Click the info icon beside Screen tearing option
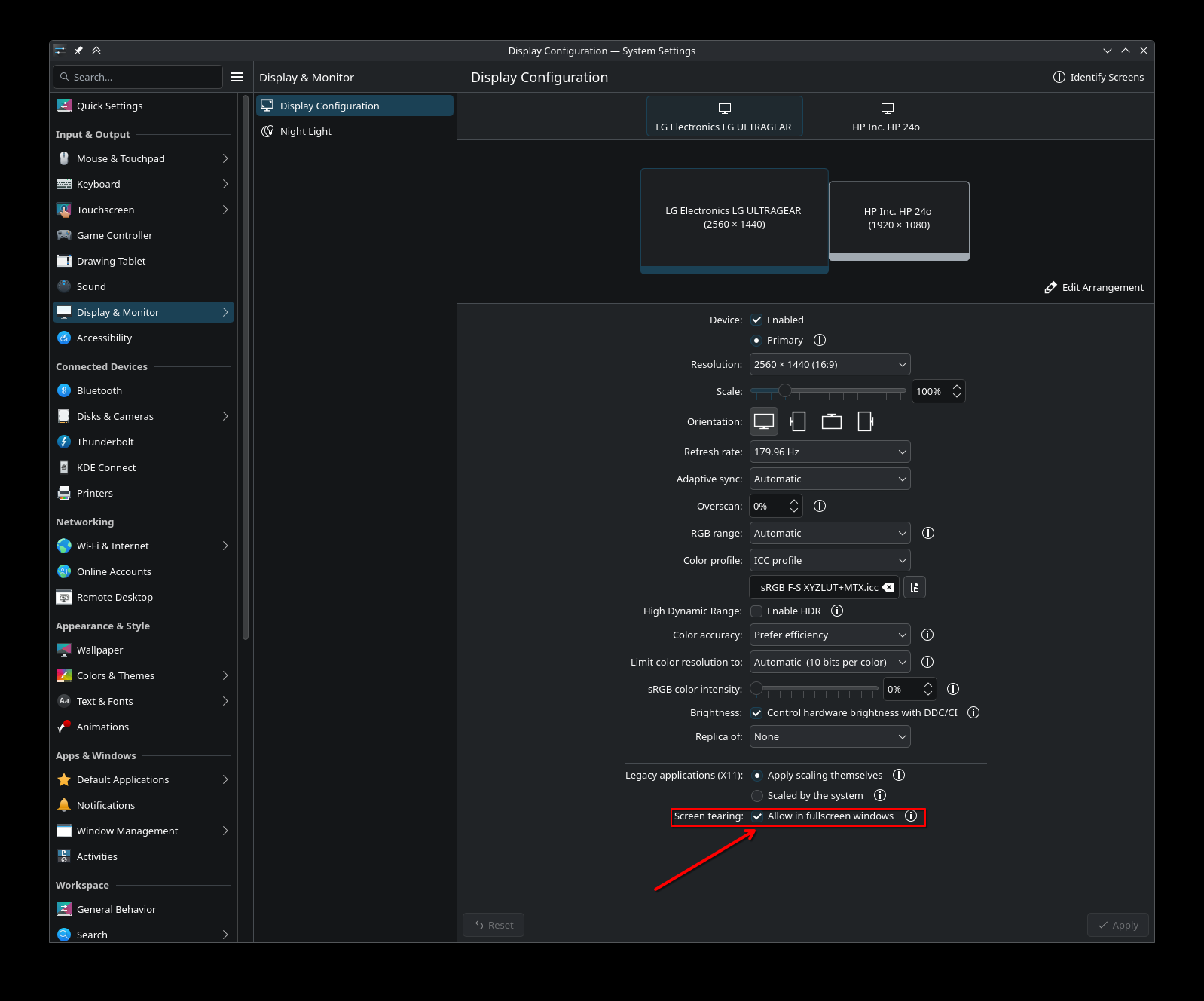This screenshot has height=1001, width=1204. [x=911, y=816]
